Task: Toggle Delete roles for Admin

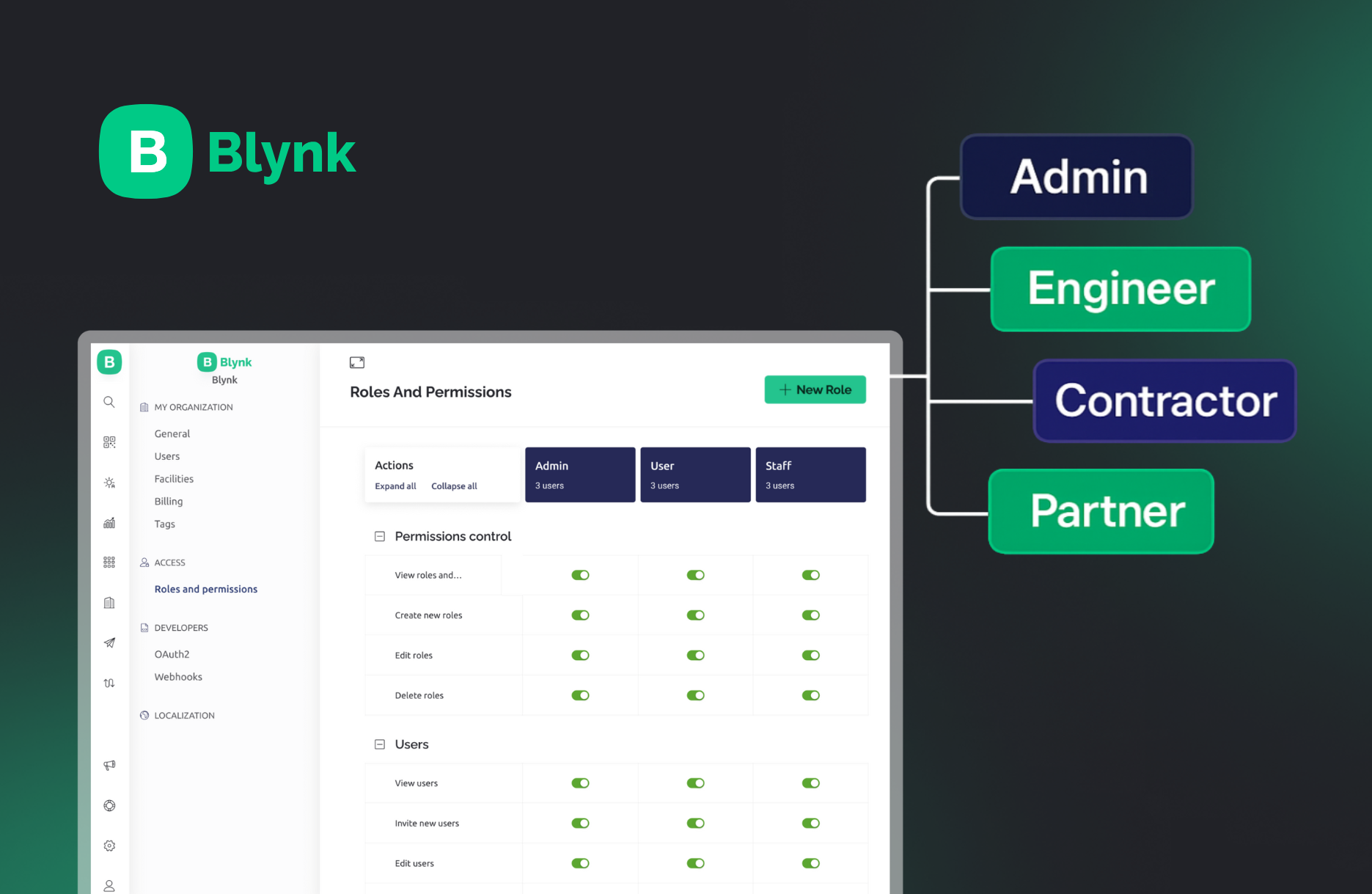Action: pyautogui.click(x=580, y=695)
